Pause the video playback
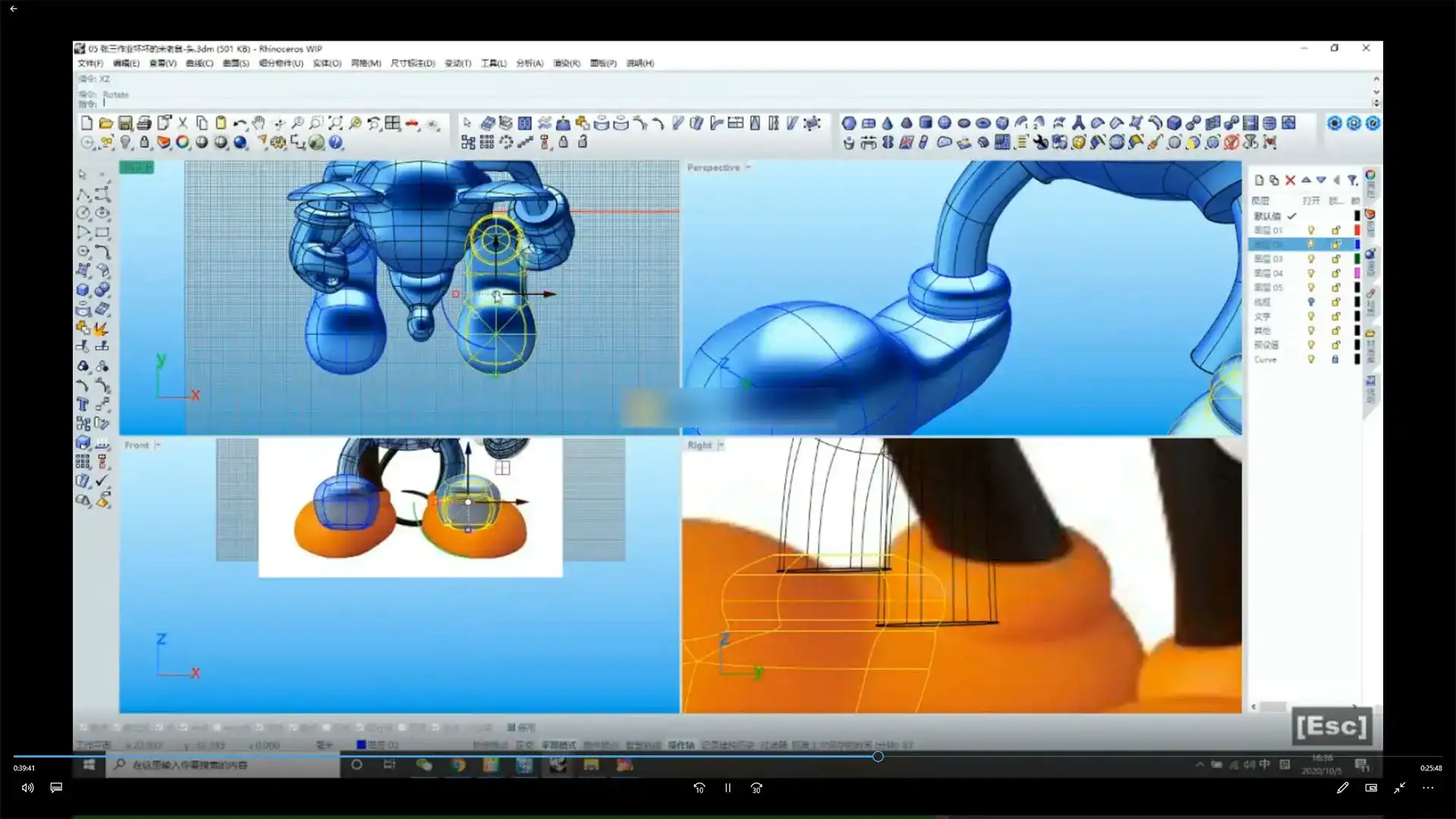The width and height of the screenshot is (1456, 819). coord(727,788)
